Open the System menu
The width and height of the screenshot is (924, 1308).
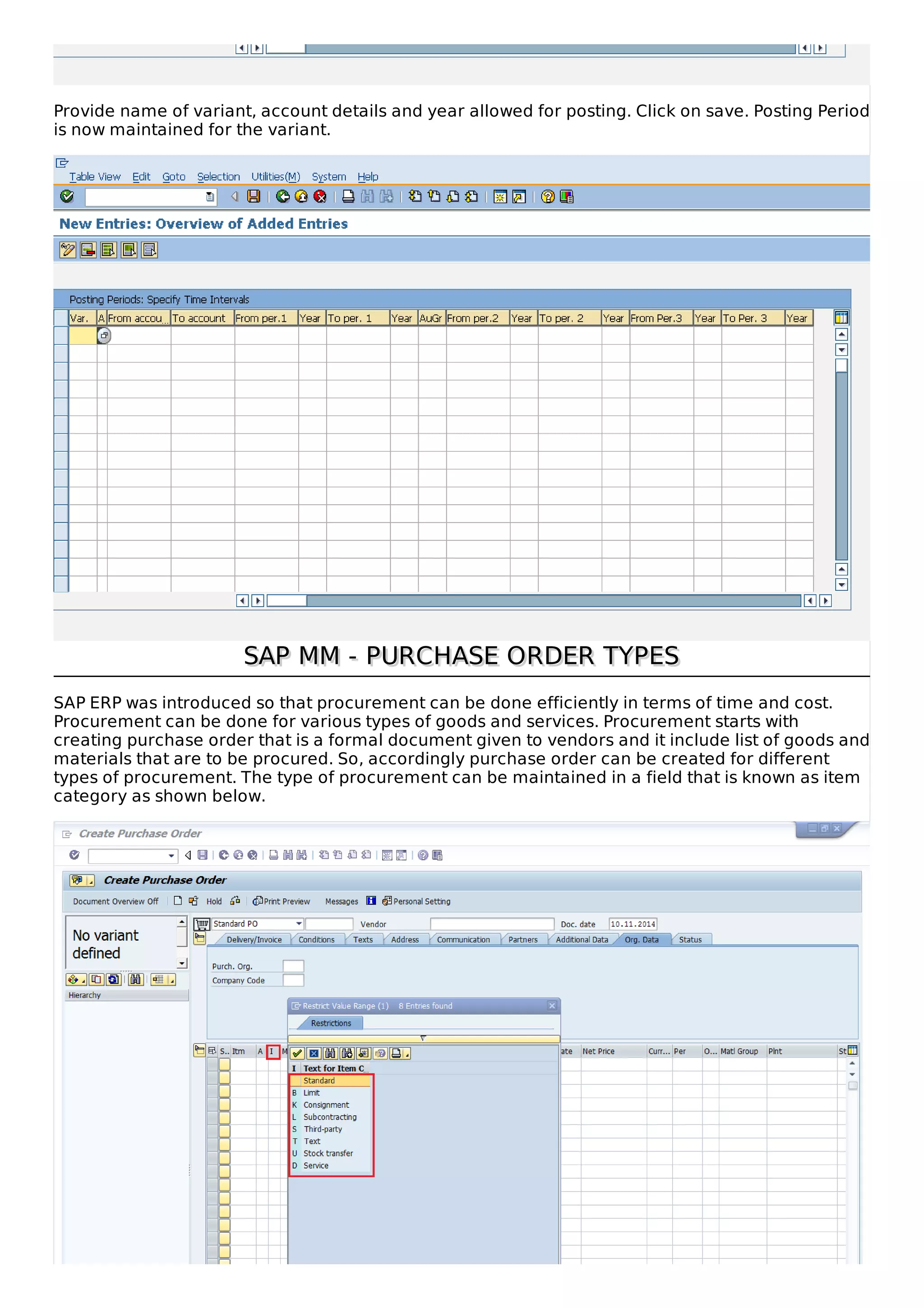tap(328, 176)
